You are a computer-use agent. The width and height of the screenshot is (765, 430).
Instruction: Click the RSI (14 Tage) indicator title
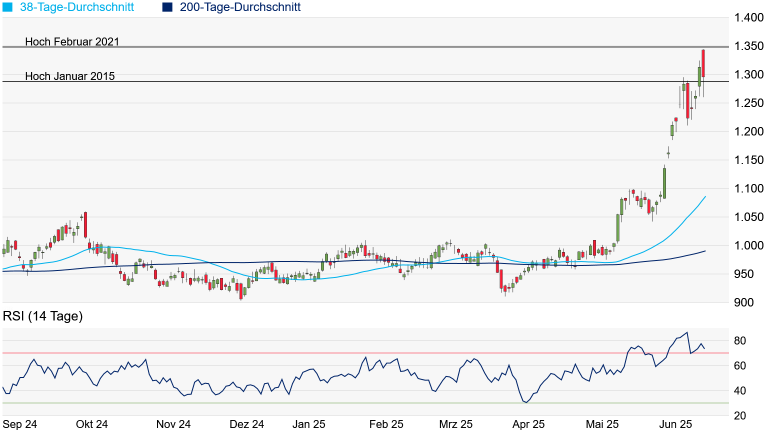tap(42, 316)
